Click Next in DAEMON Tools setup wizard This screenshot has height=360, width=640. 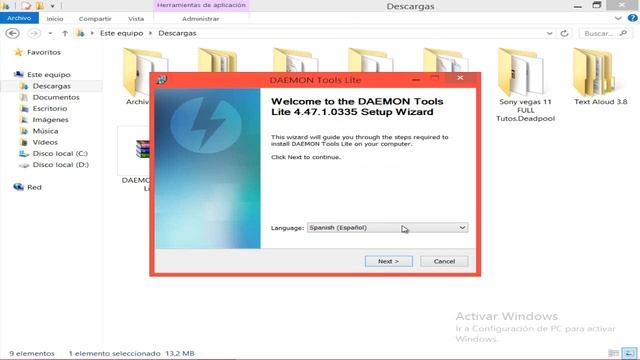coord(389,261)
